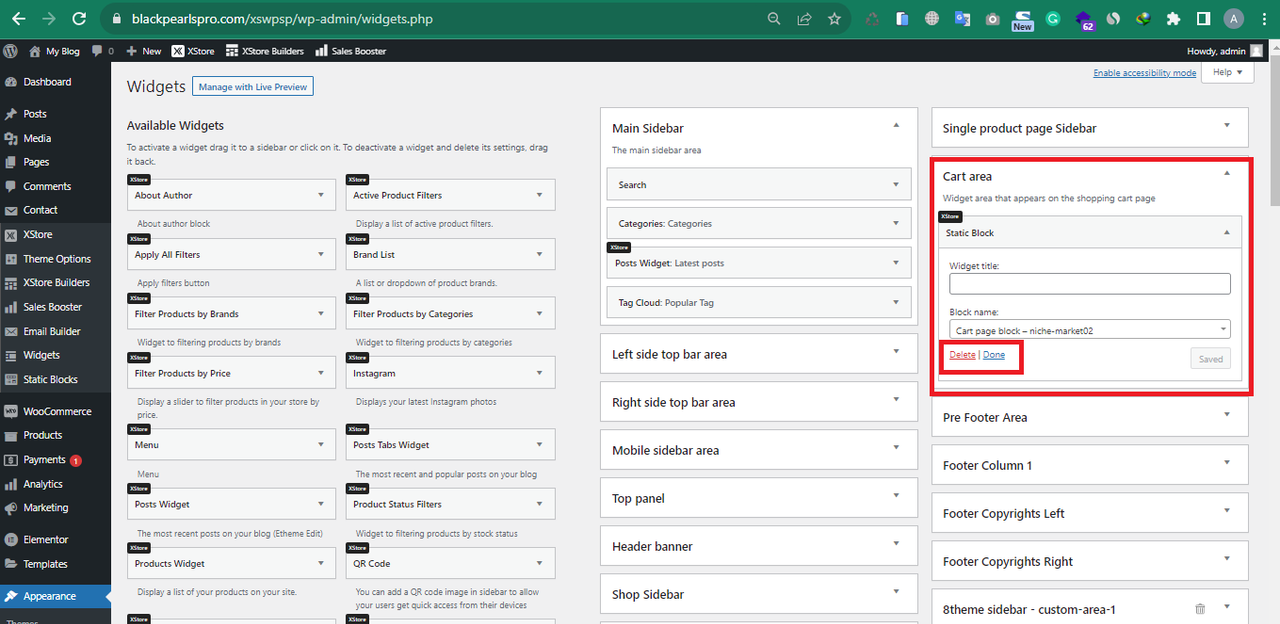Click the browser address bar URL
Screen dimensions: 1280x624
(282, 19)
